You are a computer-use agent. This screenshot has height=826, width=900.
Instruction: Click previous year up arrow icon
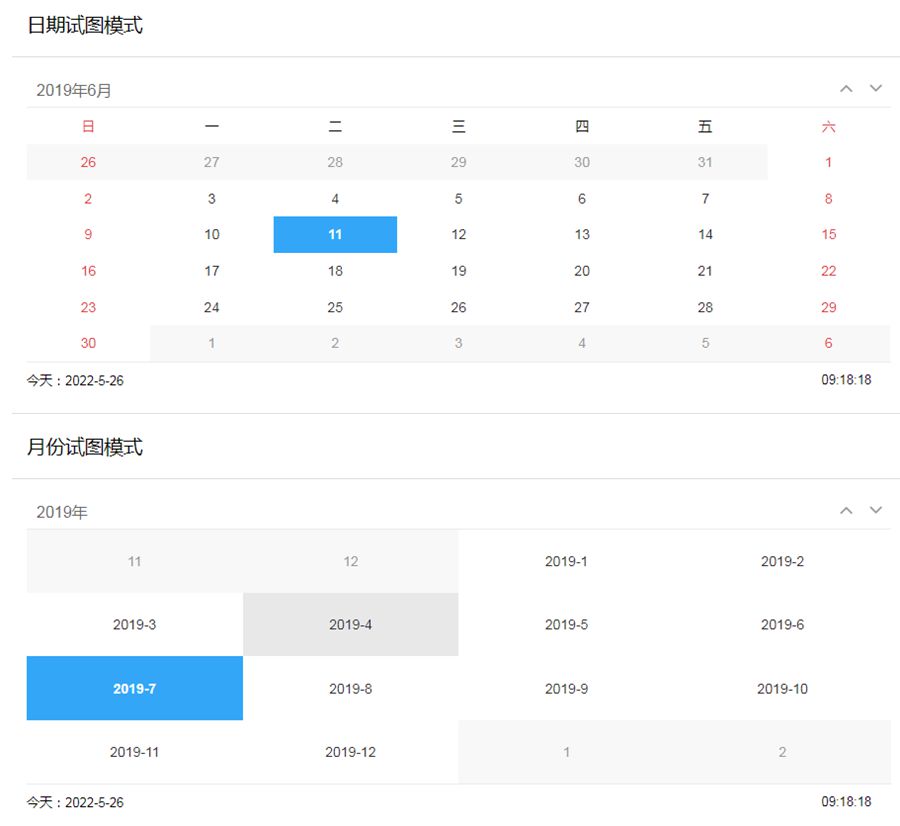point(846,511)
